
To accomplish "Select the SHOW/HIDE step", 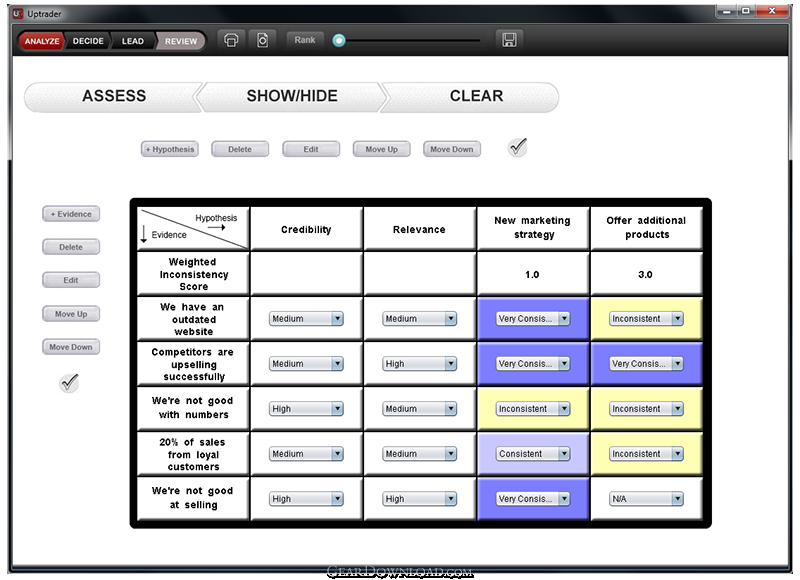I will tap(292, 96).
